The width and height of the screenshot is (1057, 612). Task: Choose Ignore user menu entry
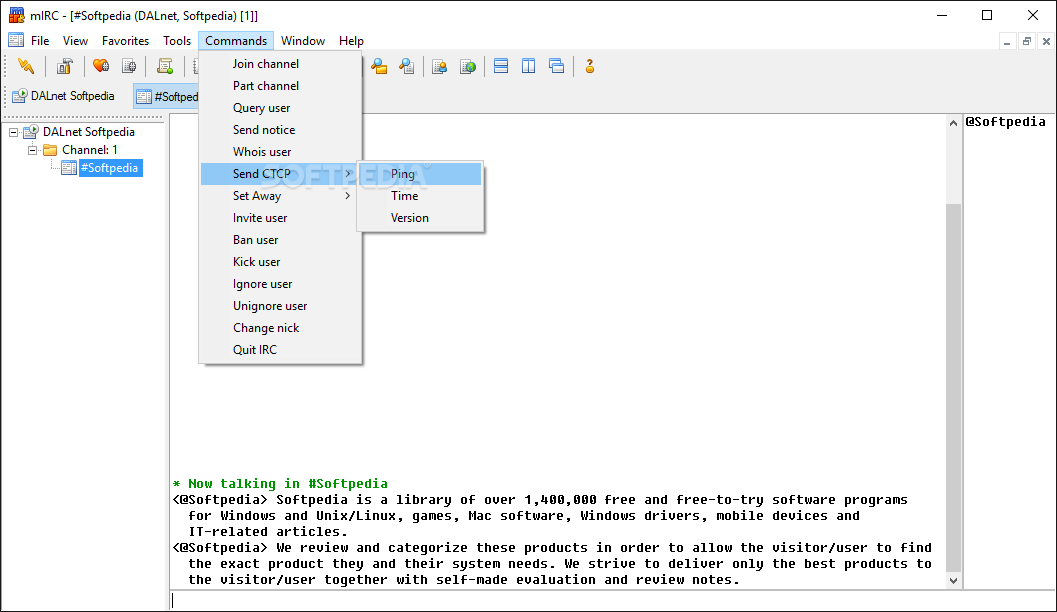tap(280, 284)
